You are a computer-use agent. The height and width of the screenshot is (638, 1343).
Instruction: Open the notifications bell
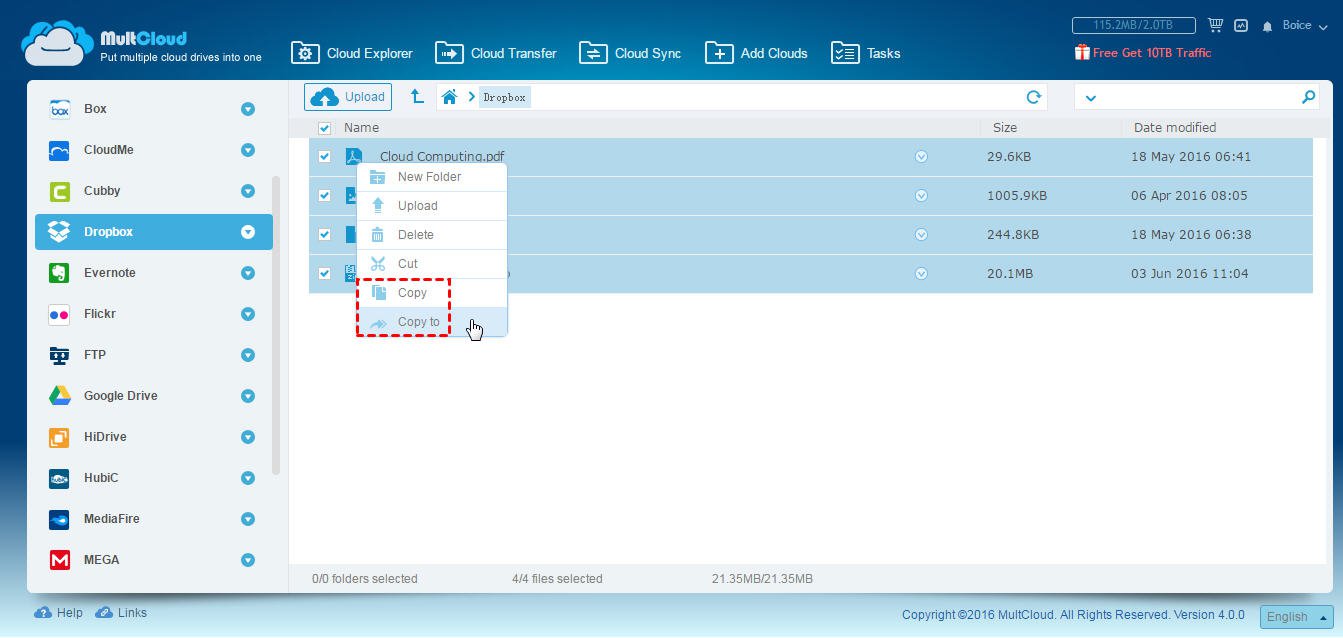[x=1267, y=26]
